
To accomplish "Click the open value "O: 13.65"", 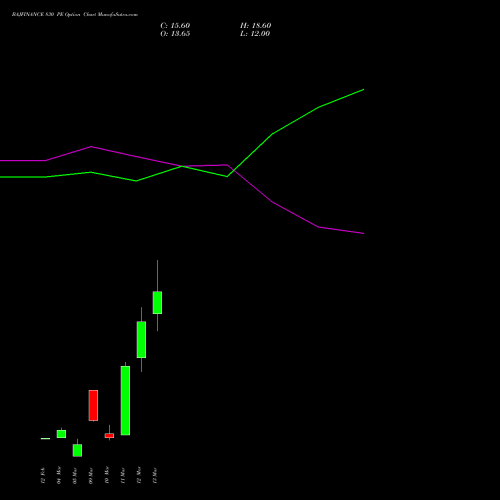I will pos(175,34).
